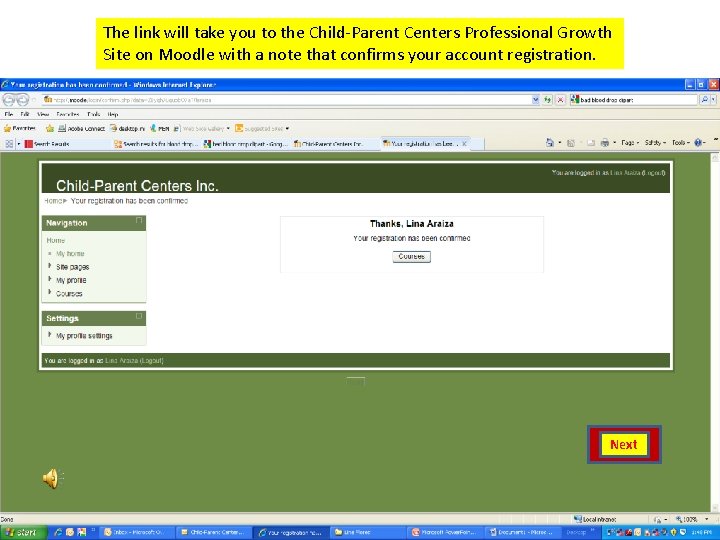The height and width of the screenshot is (540, 720).
Task: Close the Your registration tab
Action: 464,144
